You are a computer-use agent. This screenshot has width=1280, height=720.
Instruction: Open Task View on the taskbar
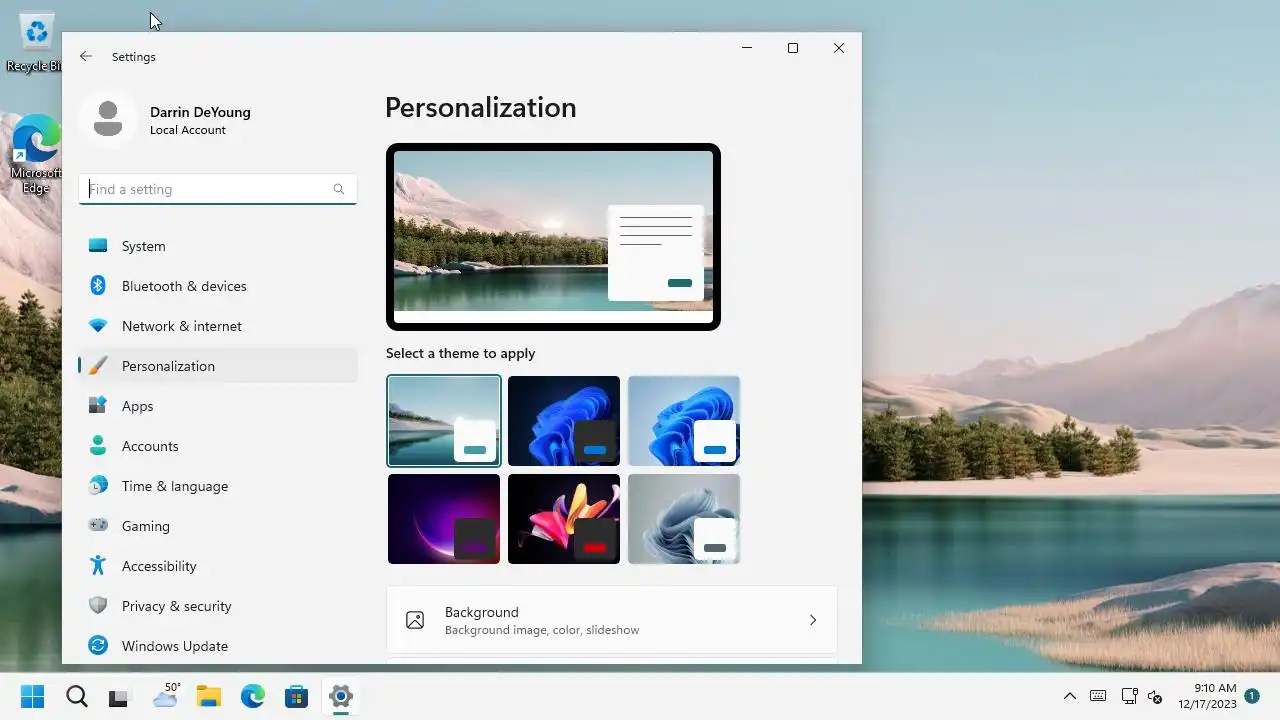(x=118, y=696)
